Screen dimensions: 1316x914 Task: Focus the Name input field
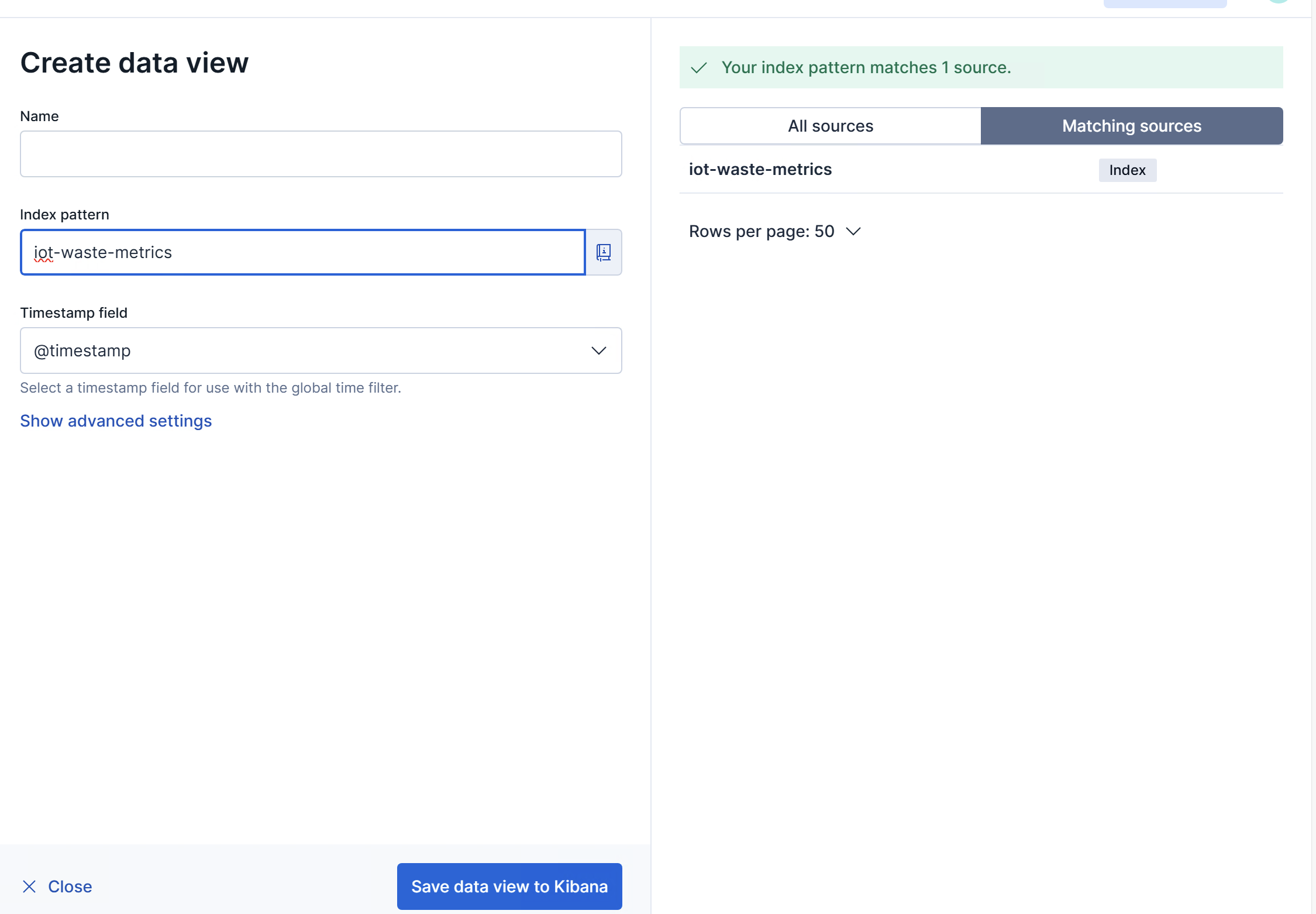point(321,154)
